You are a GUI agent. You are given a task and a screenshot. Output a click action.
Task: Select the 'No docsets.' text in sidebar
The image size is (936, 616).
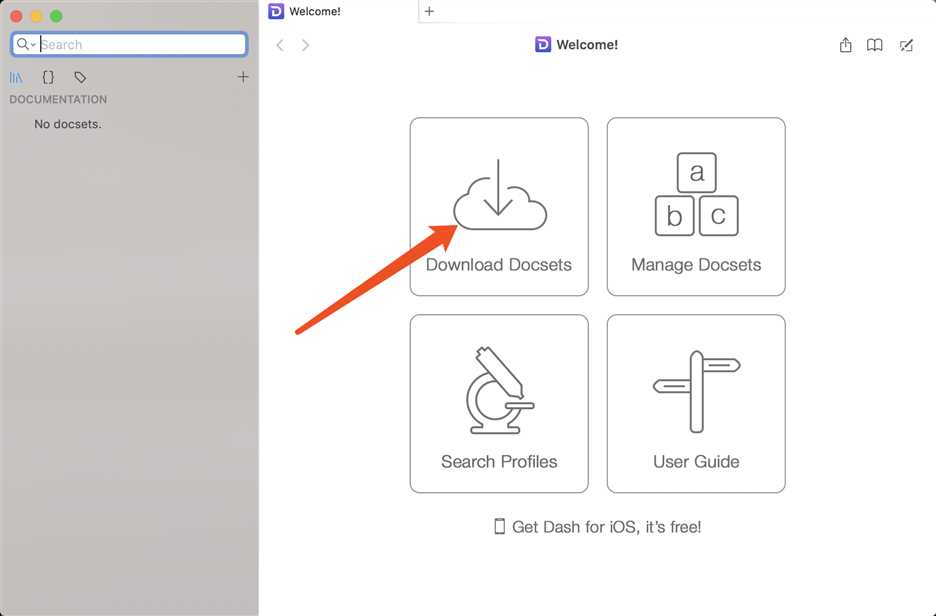point(67,124)
